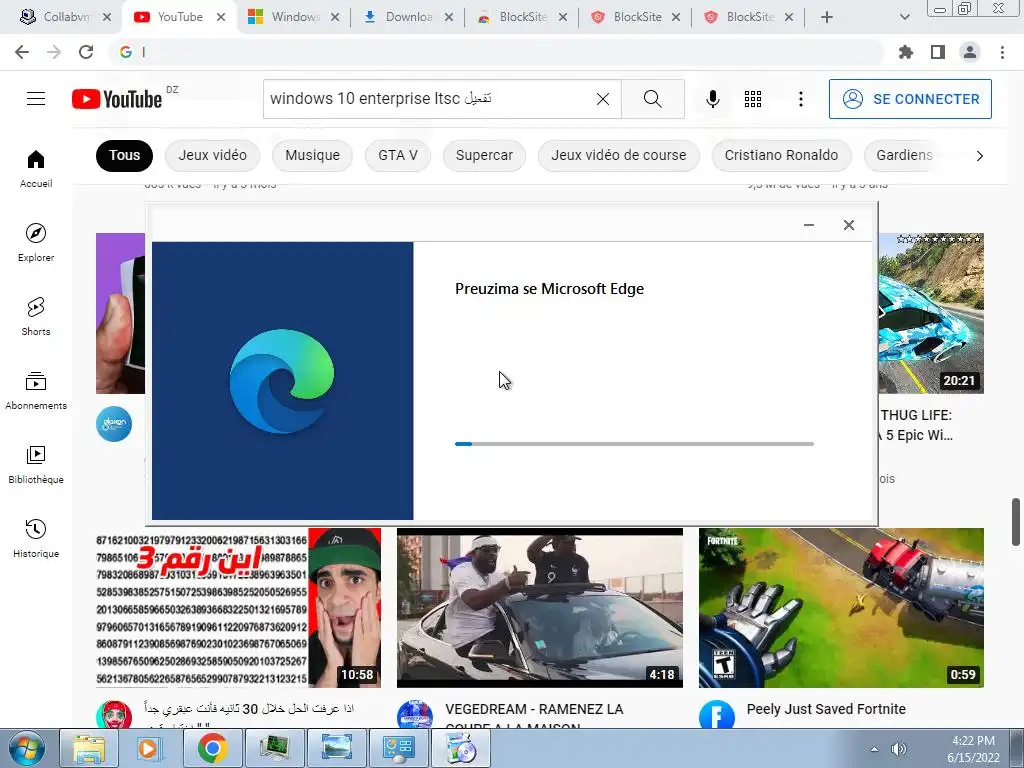The width and height of the screenshot is (1024, 768).
Task: Switch to the Windows tab
Action: pos(295,17)
